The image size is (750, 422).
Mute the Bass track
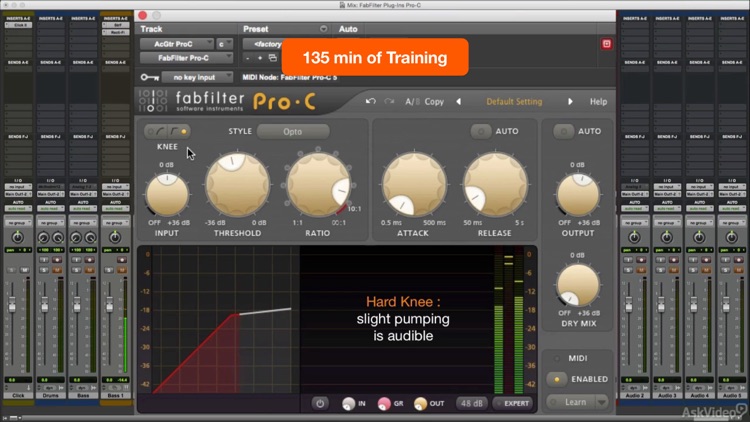pos(89,270)
